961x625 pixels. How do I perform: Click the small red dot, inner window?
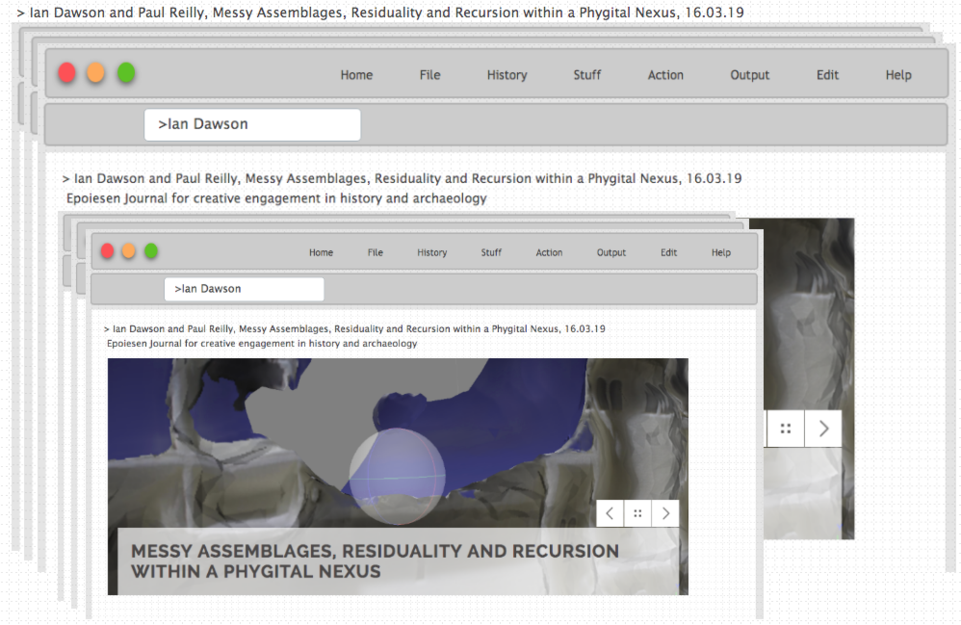pyautogui.click(x=107, y=251)
